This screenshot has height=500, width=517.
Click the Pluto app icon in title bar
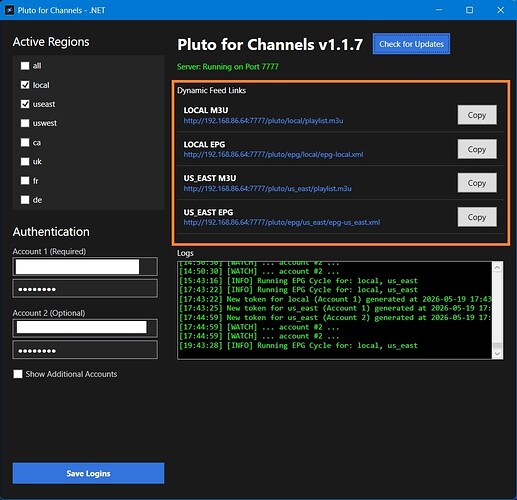point(9,10)
